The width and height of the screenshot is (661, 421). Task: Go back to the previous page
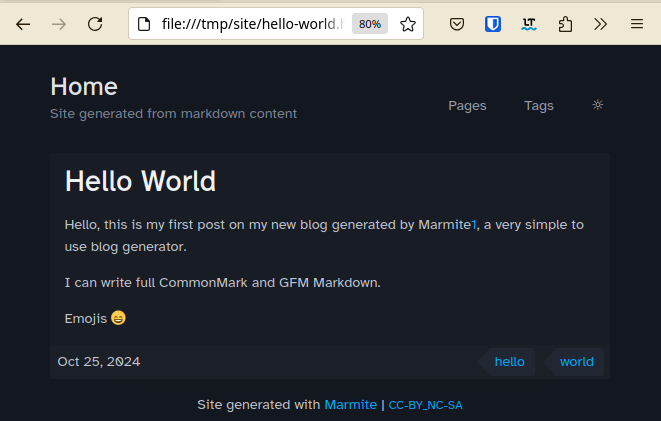tap(23, 24)
